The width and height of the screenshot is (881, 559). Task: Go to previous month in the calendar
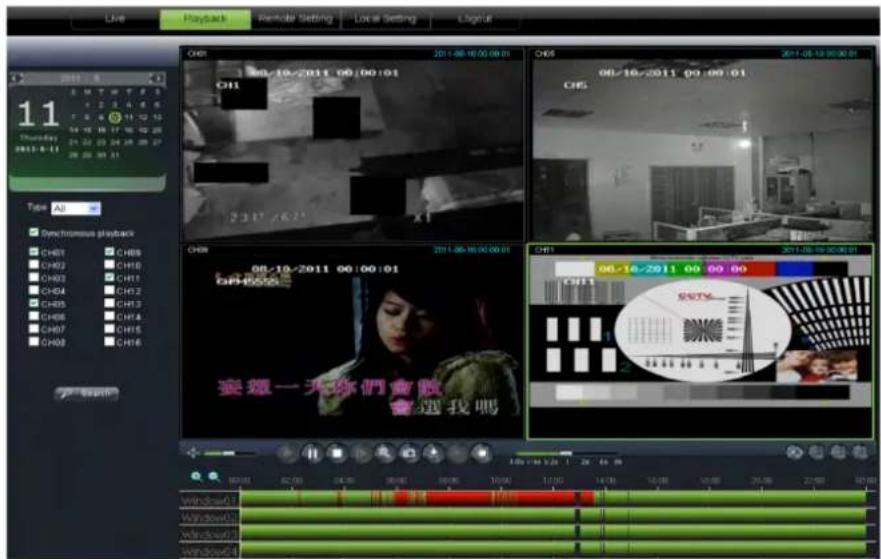[x=16, y=78]
